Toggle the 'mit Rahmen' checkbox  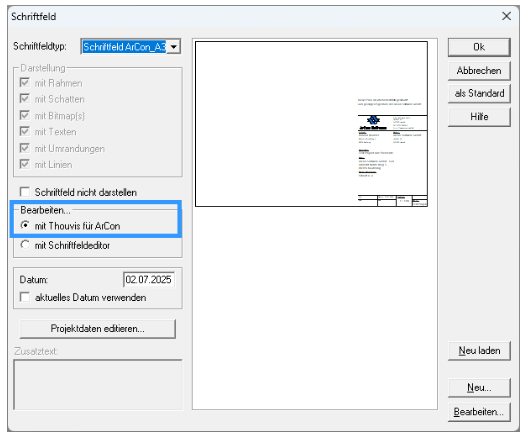point(25,83)
